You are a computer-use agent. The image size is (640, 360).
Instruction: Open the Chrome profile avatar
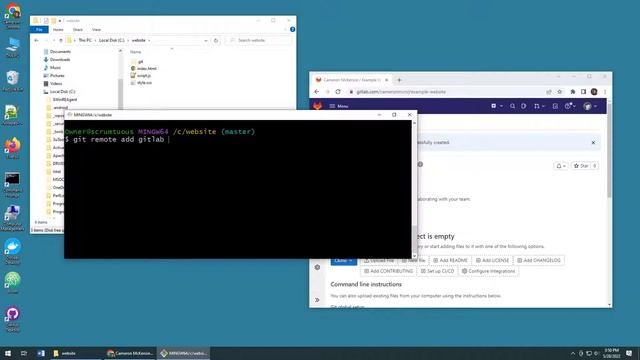pos(594,92)
